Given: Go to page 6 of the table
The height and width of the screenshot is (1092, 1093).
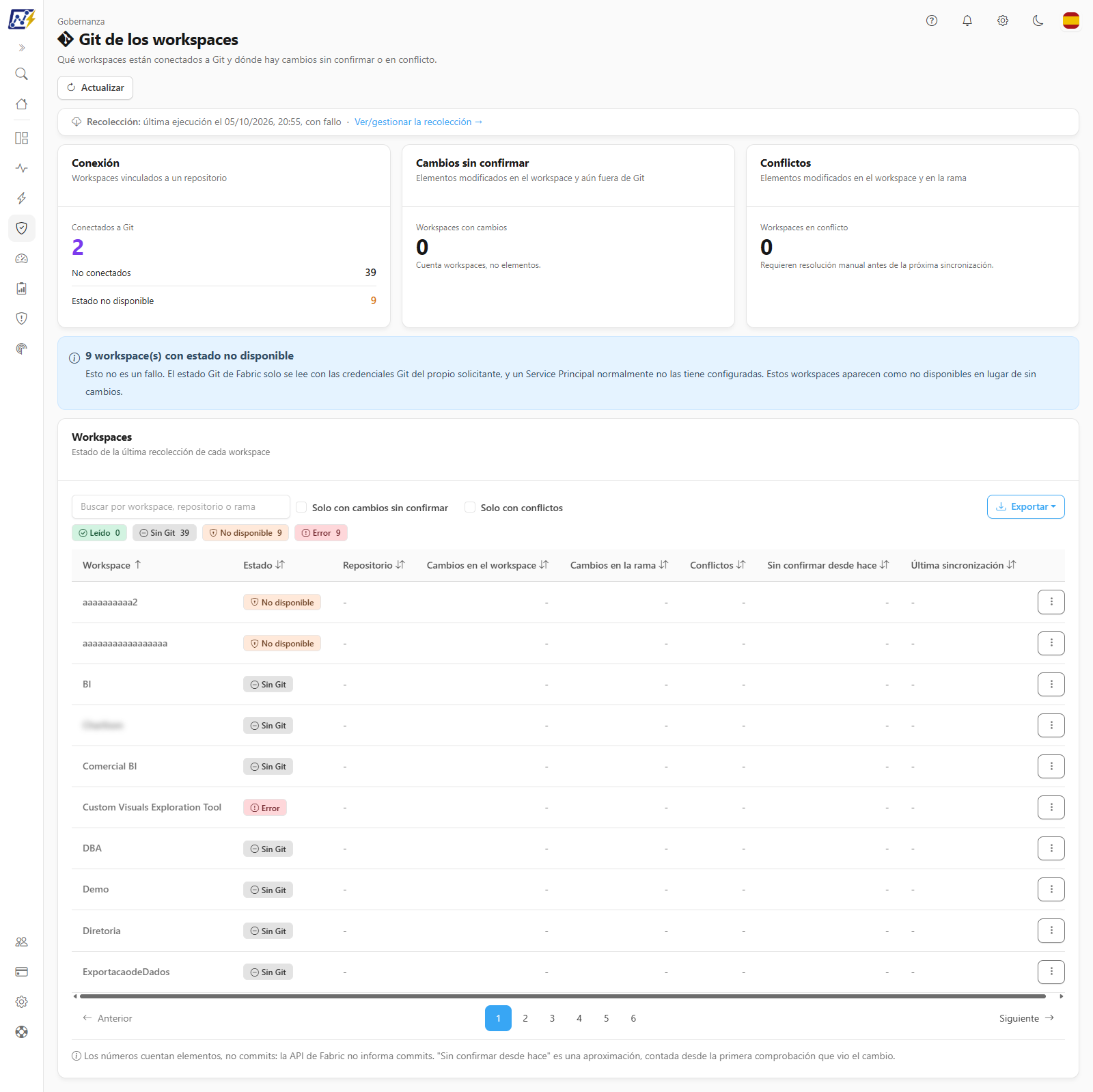Looking at the screenshot, I should pos(633,1018).
